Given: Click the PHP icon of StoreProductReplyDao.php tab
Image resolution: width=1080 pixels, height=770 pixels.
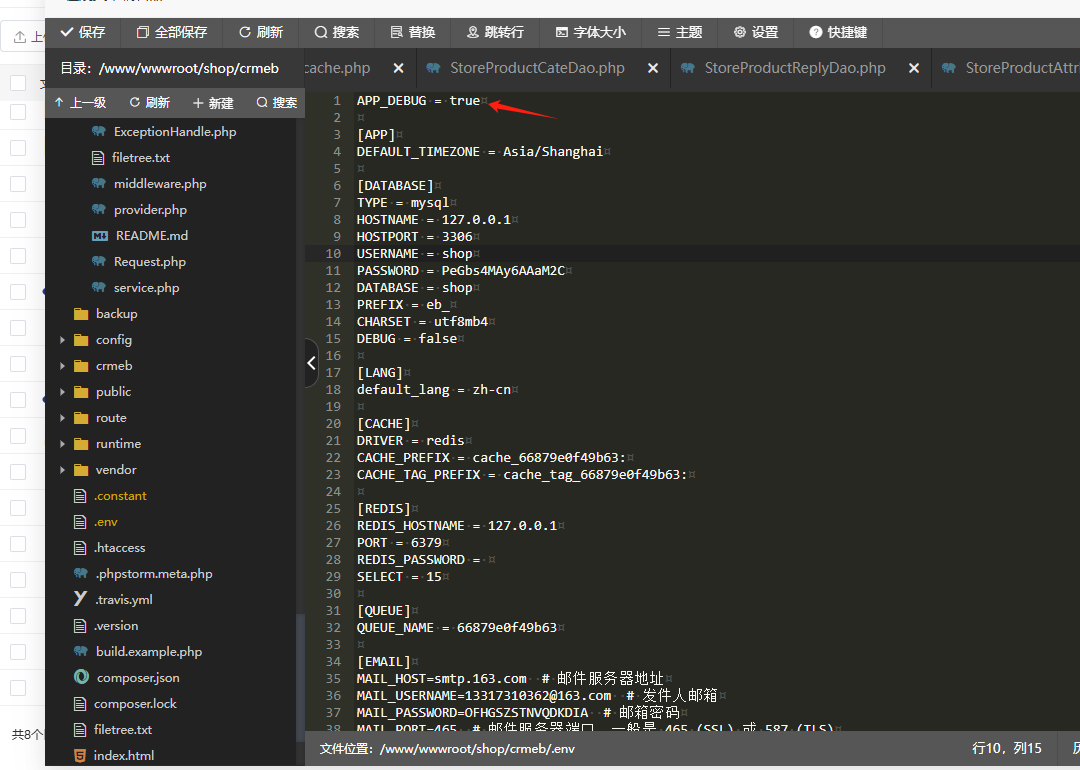Looking at the screenshot, I should click(x=687, y=68).
